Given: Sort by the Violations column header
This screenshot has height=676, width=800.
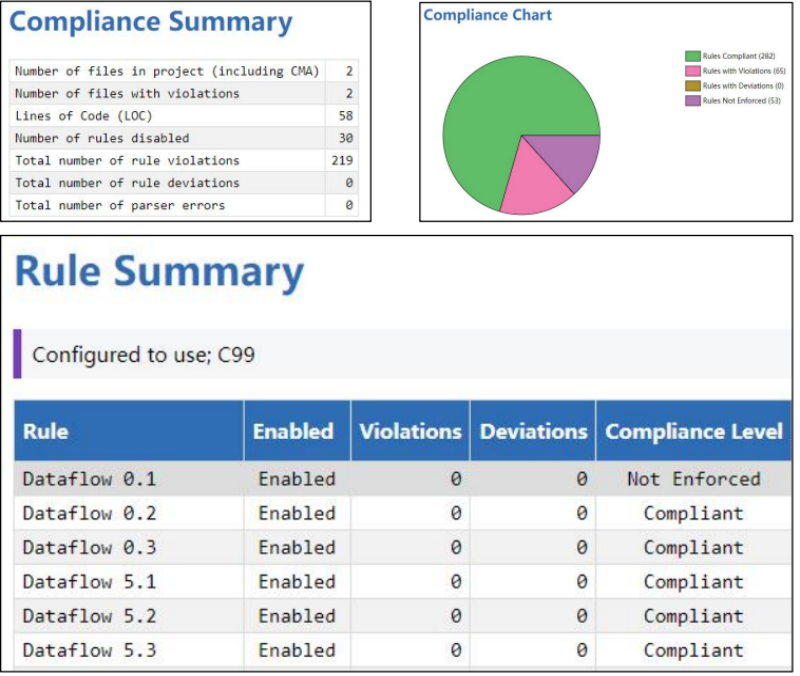Looking at the screenshot, I should tap(410, 432).
